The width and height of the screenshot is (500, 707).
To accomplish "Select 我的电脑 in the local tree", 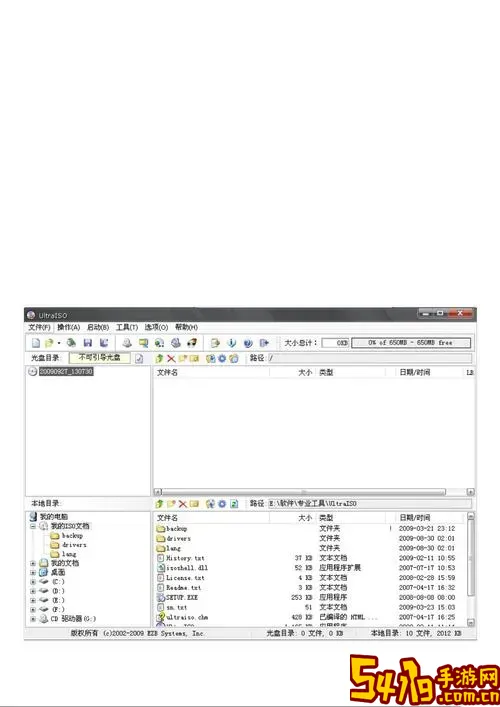I will pos(54,517).
